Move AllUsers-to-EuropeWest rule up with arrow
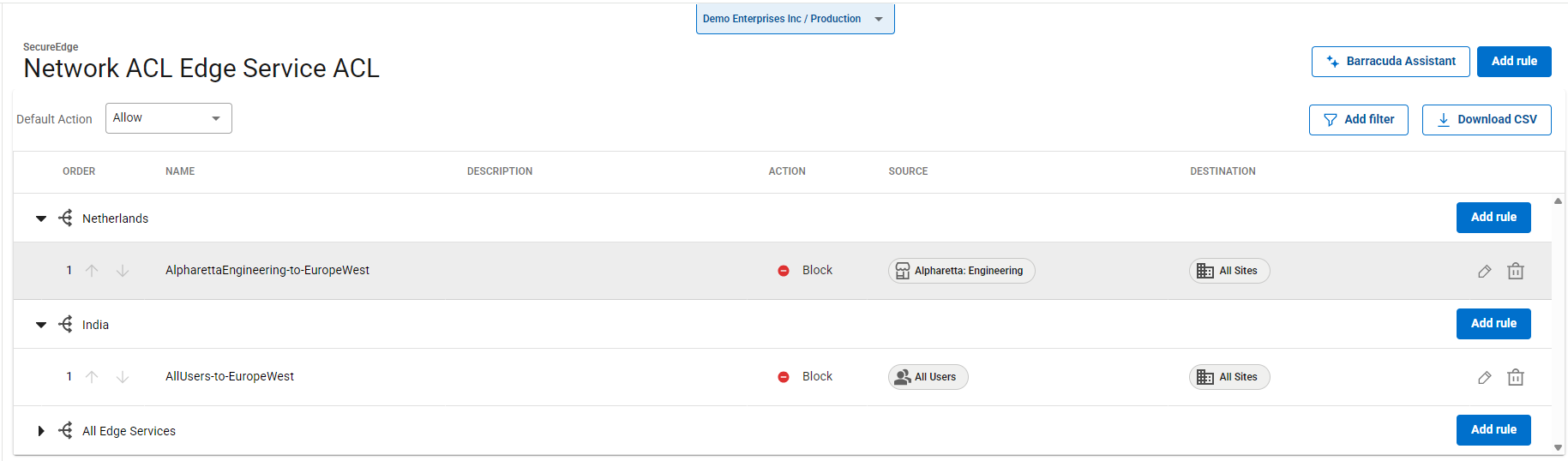The height and width of the screenshot is (461, 1568). [x=92, y=377]
